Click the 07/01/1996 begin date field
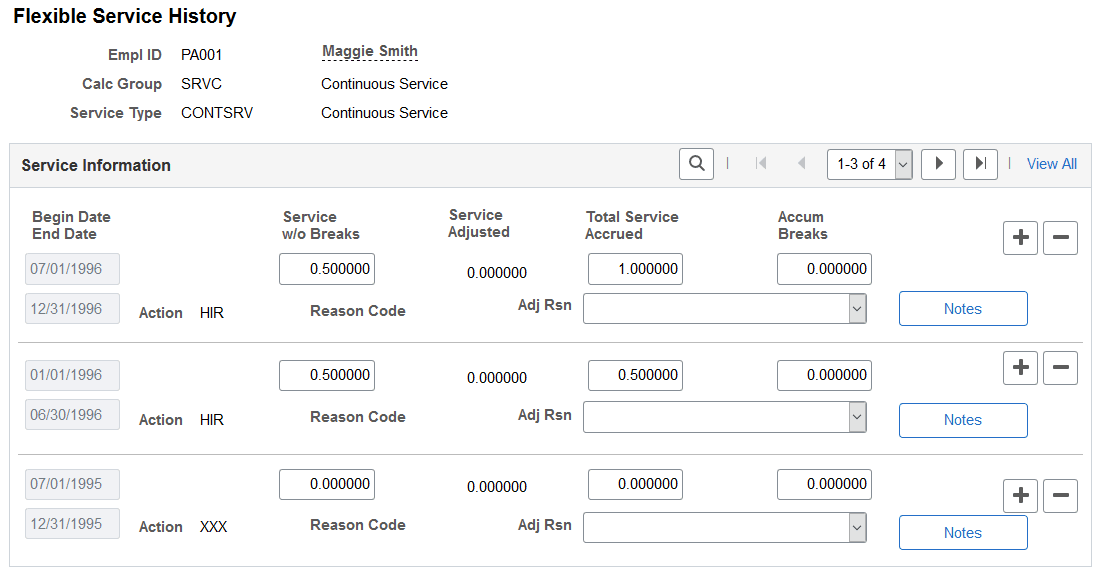Viewport: 1108px width, 575px height. click(x=72, y=269)
